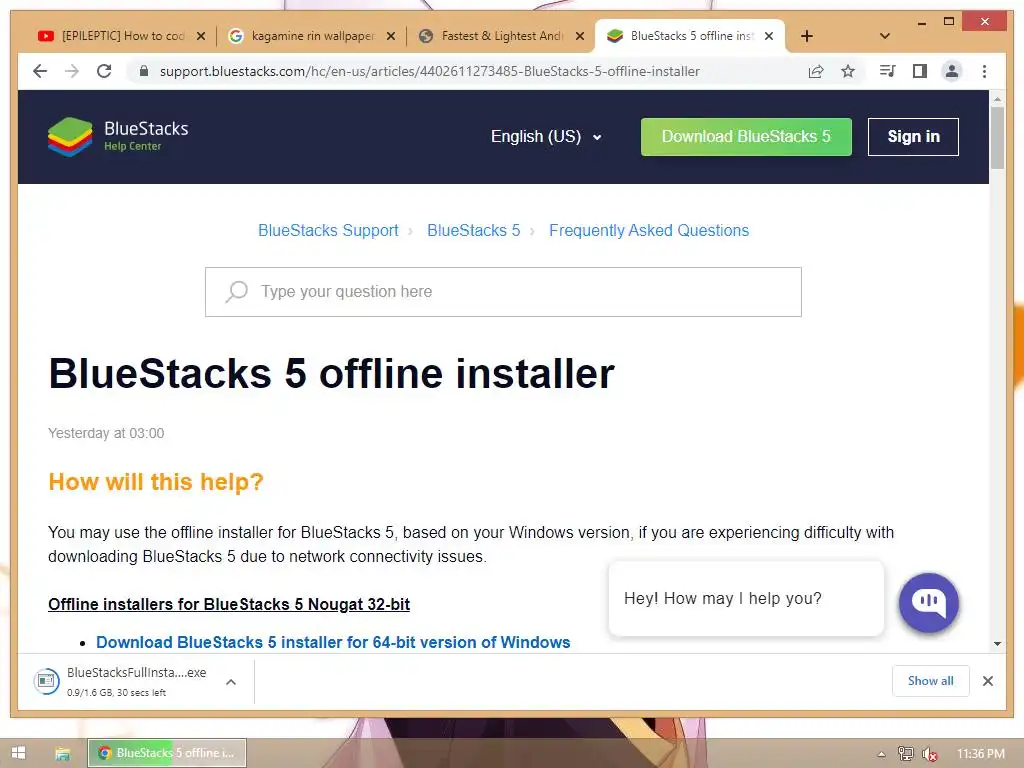
Task: Click the browser forward arrow
Action: [x=72, y=71]
